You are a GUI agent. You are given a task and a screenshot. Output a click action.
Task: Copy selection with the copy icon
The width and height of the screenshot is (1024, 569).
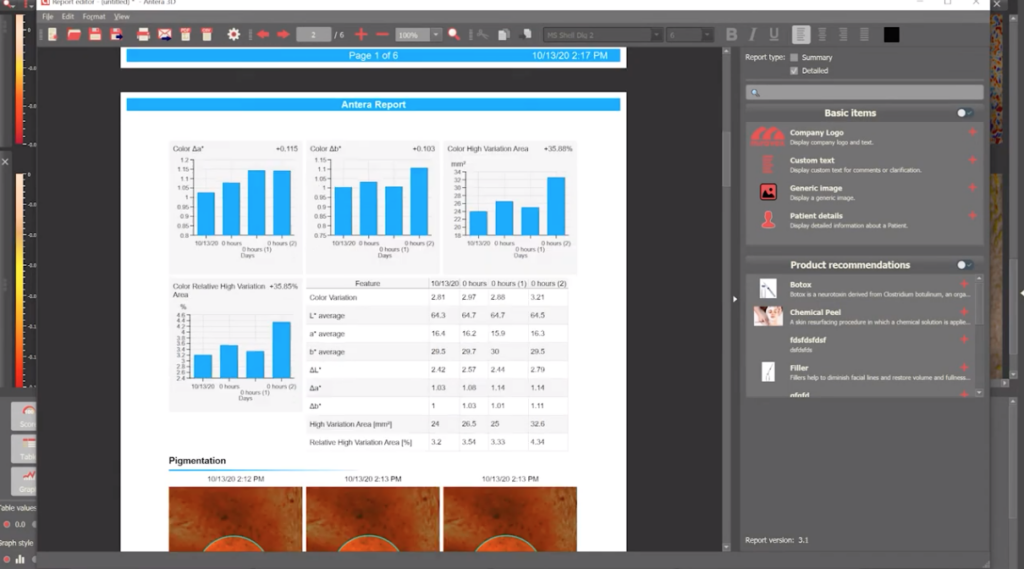[504, 35]
